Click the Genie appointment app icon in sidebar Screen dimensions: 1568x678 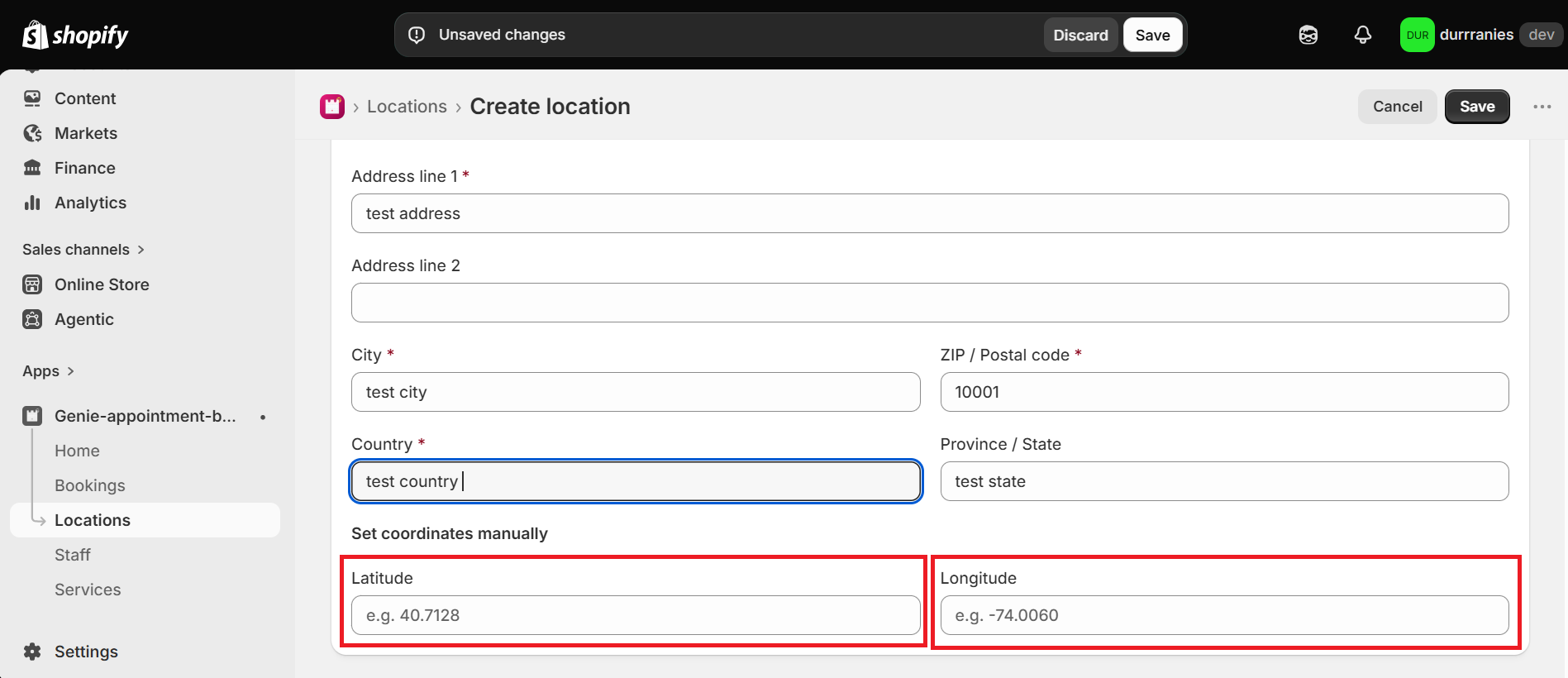coord(32,416)
